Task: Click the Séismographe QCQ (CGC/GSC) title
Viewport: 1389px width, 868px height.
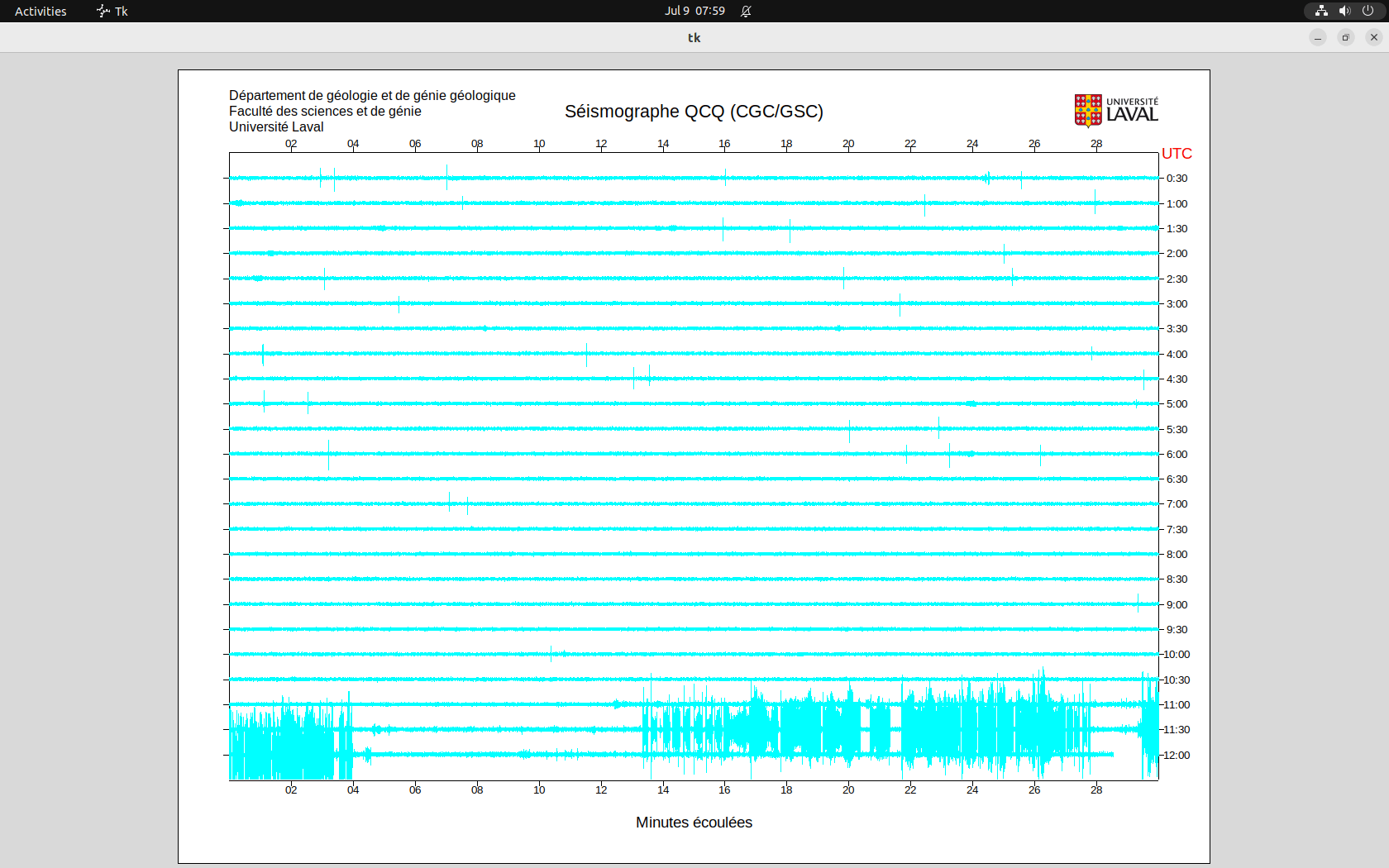Action: (x=694, y=112)
